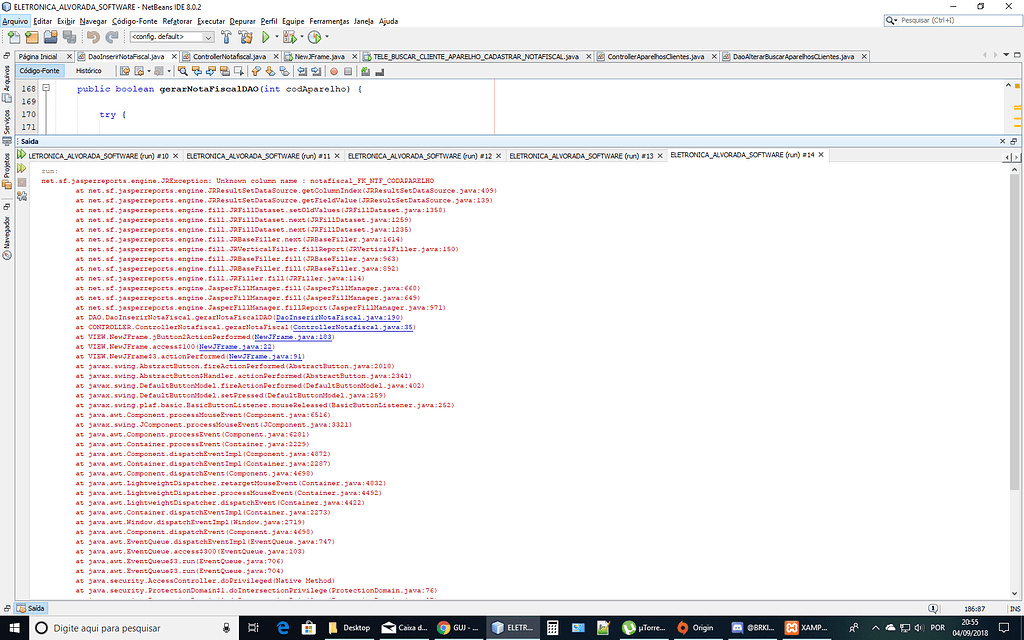The image size is (1024, 640).
Task: Open the config.default configuration dropdown
Action: pyautogui.click(x=170, y=35)
